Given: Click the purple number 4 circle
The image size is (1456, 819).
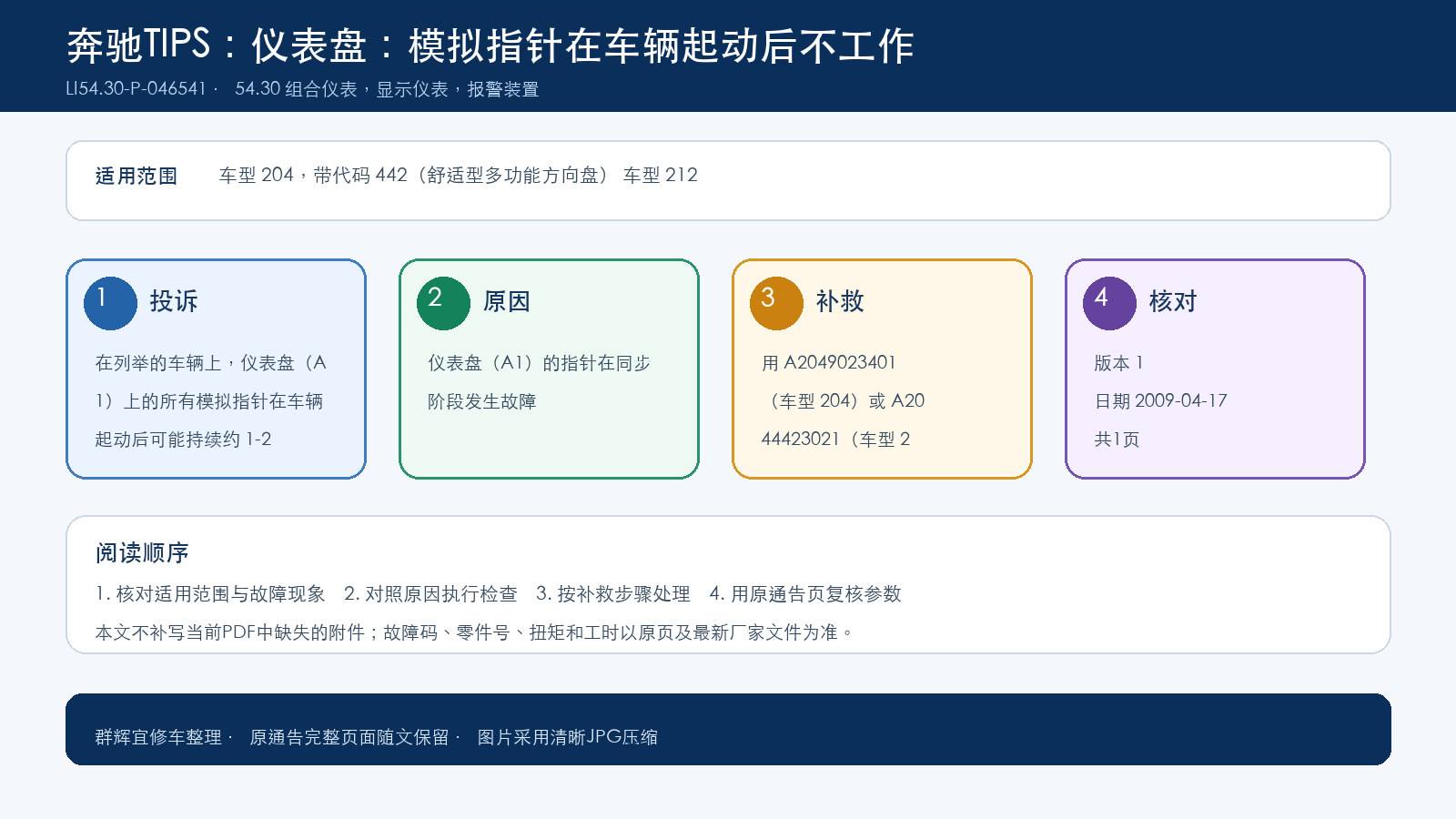Looking at the screenshot, I should point(1109,303).
